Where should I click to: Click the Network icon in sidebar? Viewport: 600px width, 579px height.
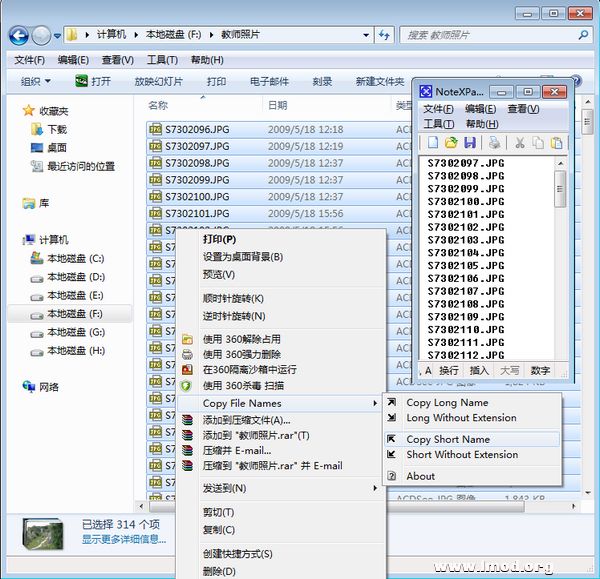click(x=29, y=387)
